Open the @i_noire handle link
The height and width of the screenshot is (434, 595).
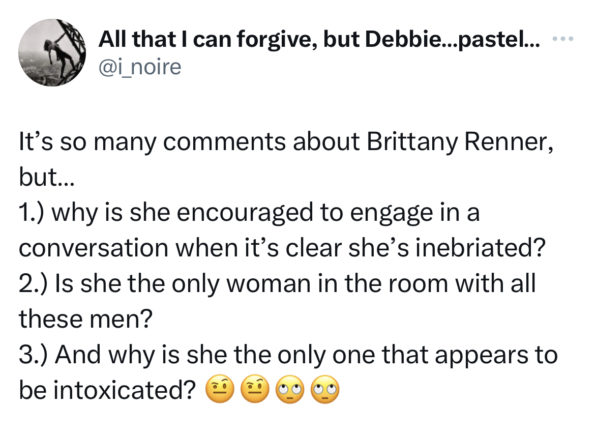[140, 68]
